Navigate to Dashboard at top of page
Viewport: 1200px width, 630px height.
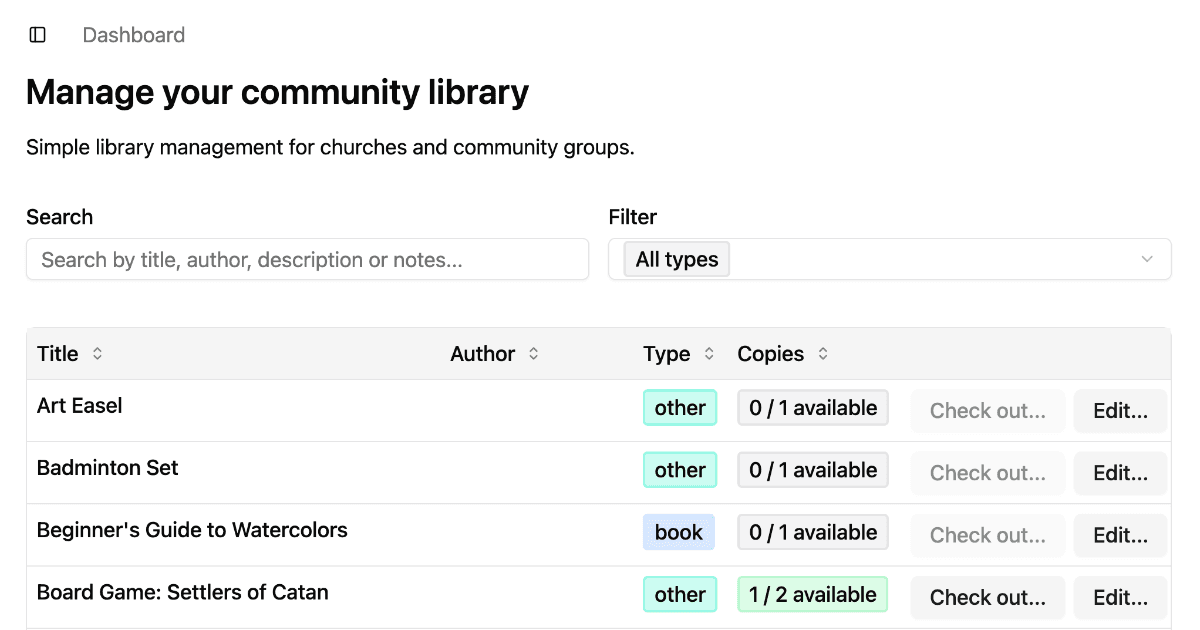[133, 34]
